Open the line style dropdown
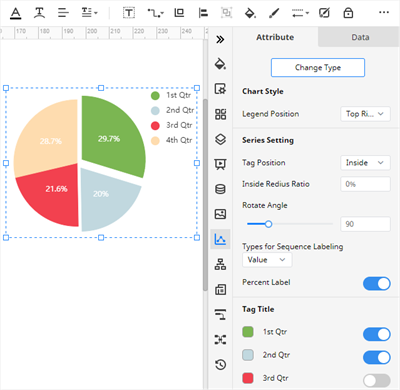 (x=300, y=13)
